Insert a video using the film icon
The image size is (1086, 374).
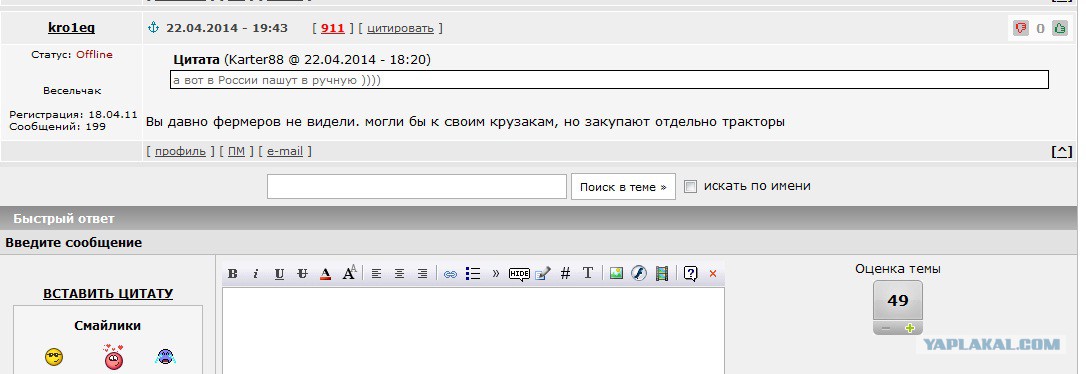[662, 274]
